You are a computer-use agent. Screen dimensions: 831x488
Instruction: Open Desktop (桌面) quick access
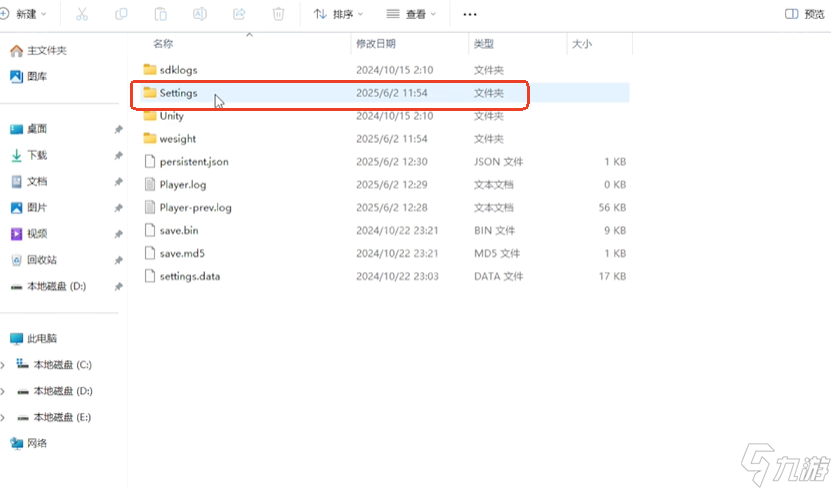pos(29,129)
